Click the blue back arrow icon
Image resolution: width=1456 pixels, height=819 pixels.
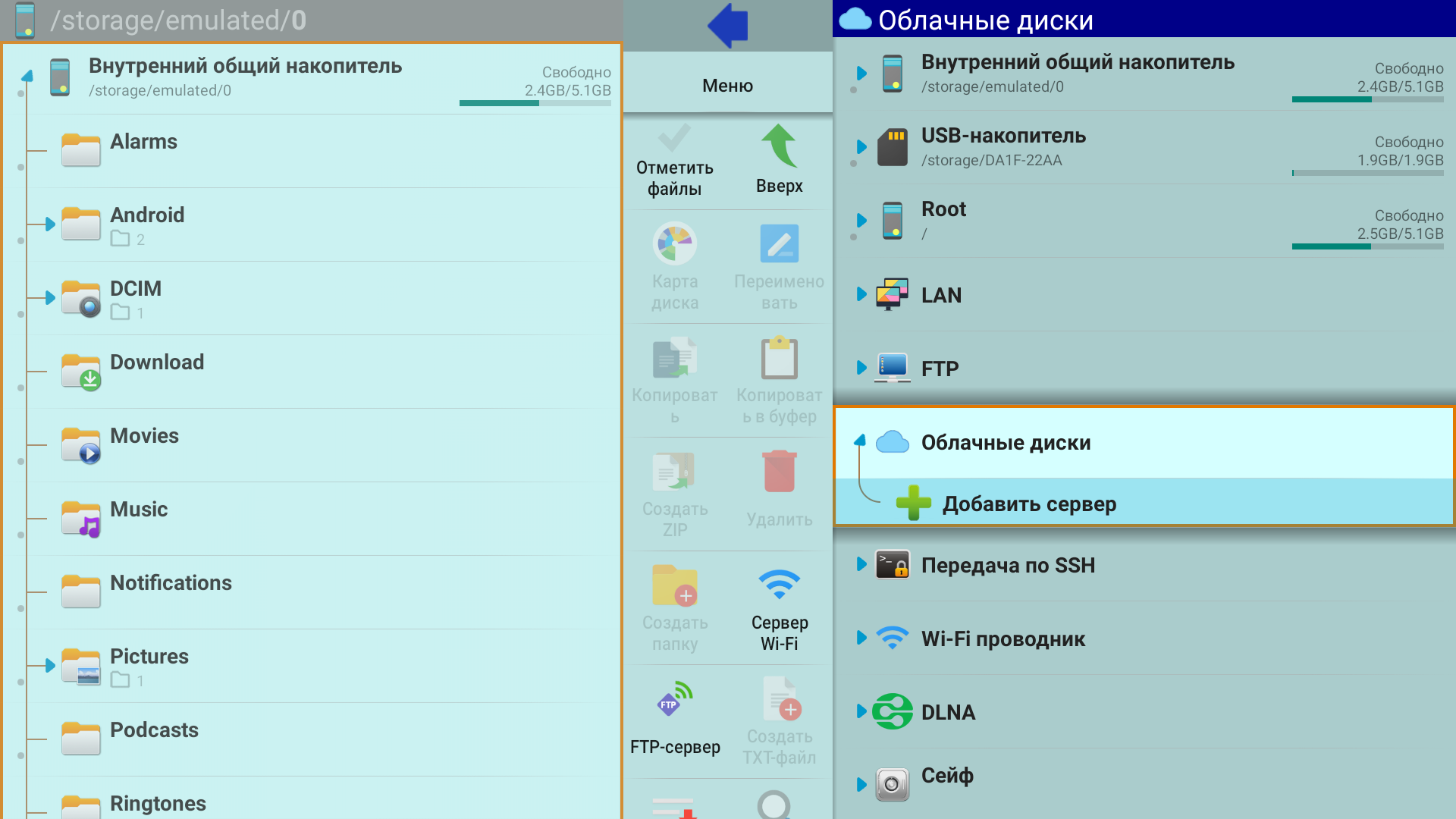tap(728, 25)
